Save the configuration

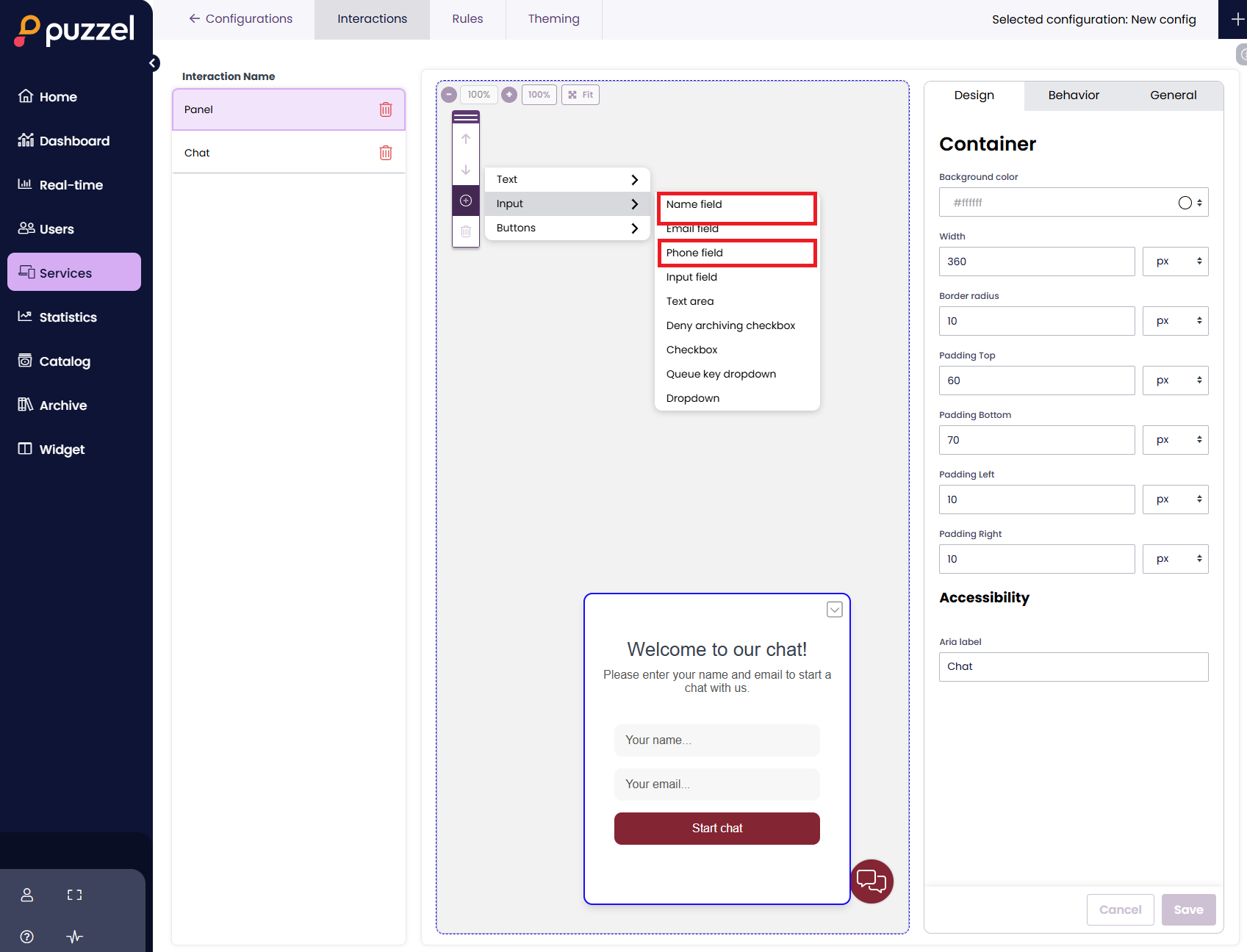tap(1188, 909)
